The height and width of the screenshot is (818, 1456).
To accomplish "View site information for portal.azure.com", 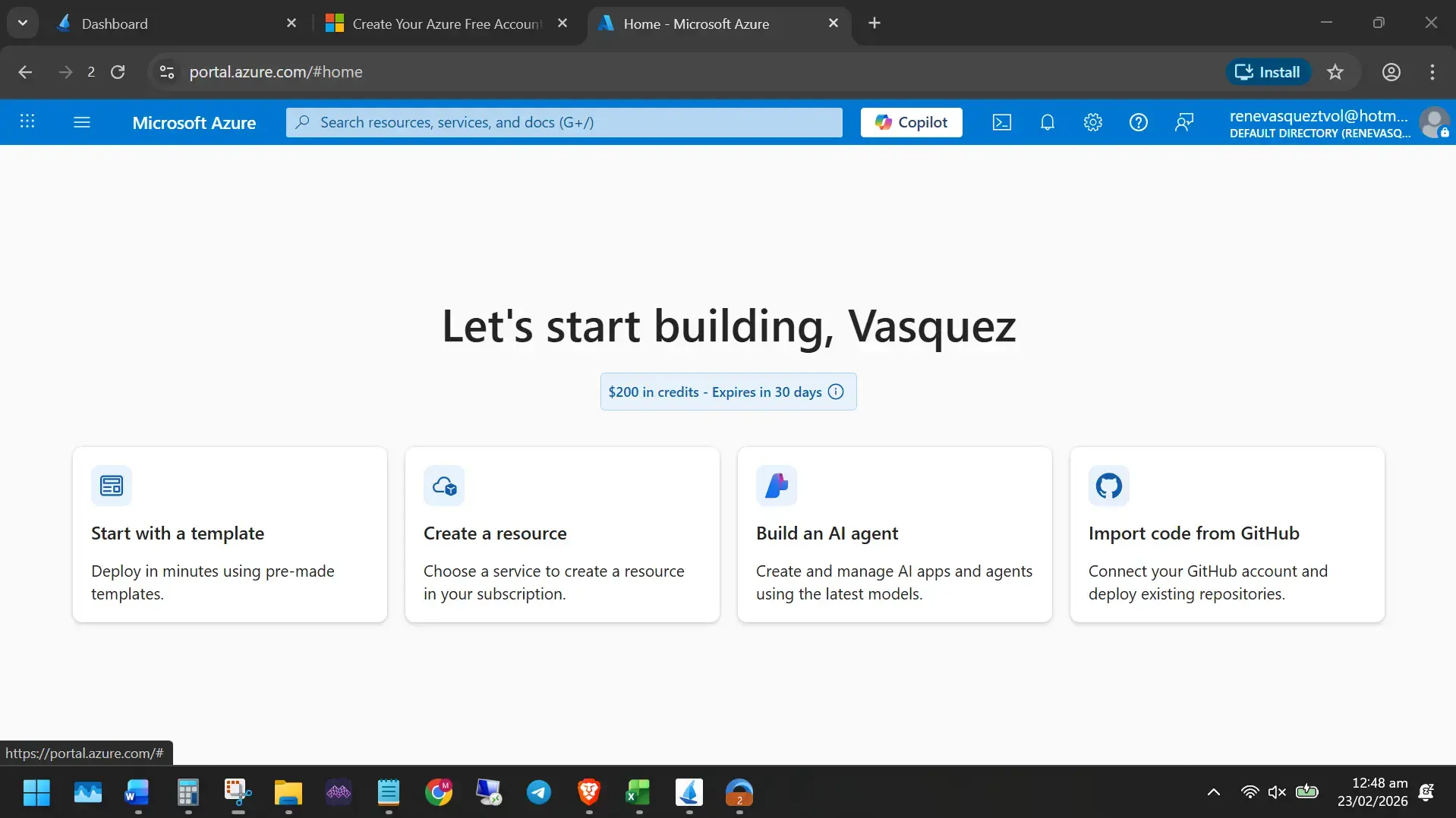I will click(x=167, y=72).
